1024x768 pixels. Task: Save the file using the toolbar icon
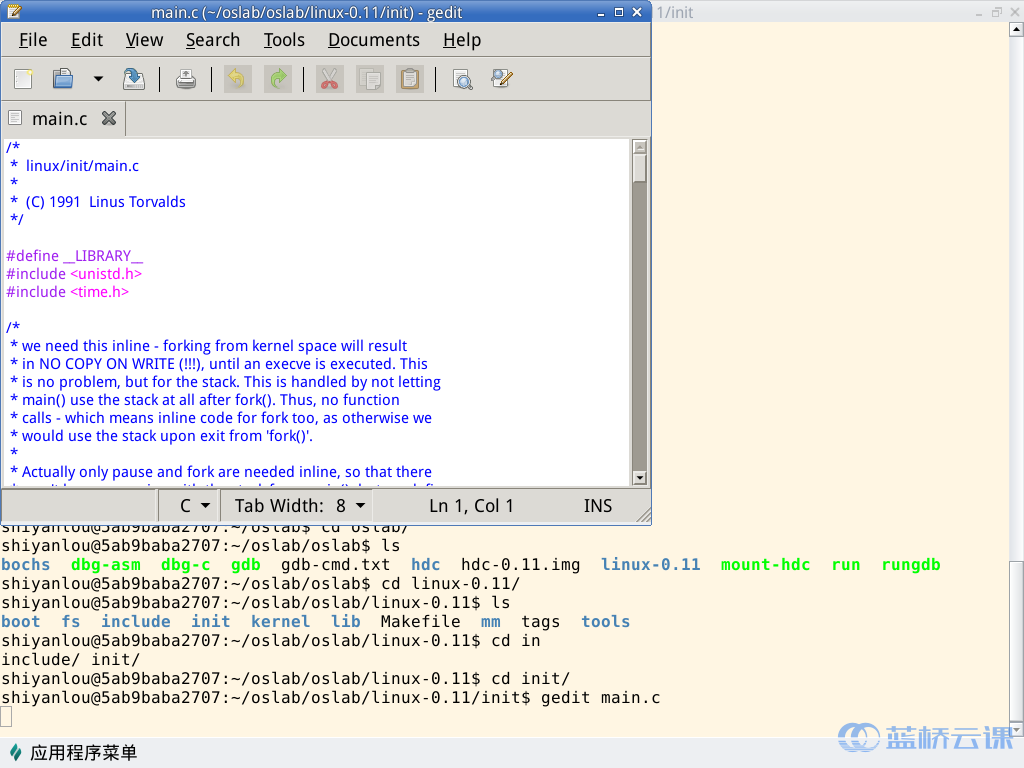pyautogui.click(x=133, y=79)
